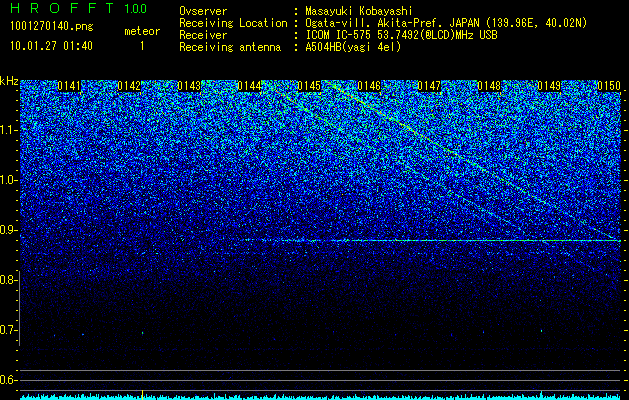Select the version number 1.0.0
The width and height of the screenshot is (629, 400).
[136, 8]
